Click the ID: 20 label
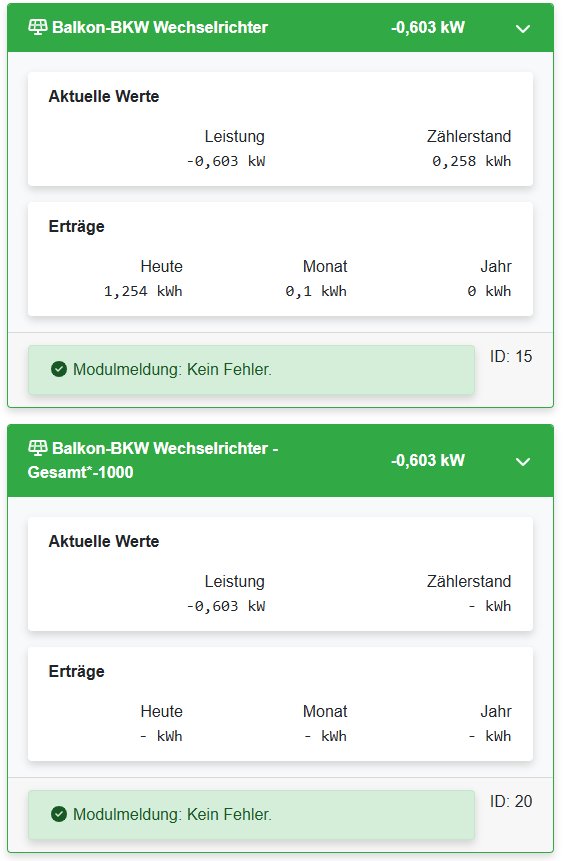This screenshot has height=861, width=566. tap(511, 801)
